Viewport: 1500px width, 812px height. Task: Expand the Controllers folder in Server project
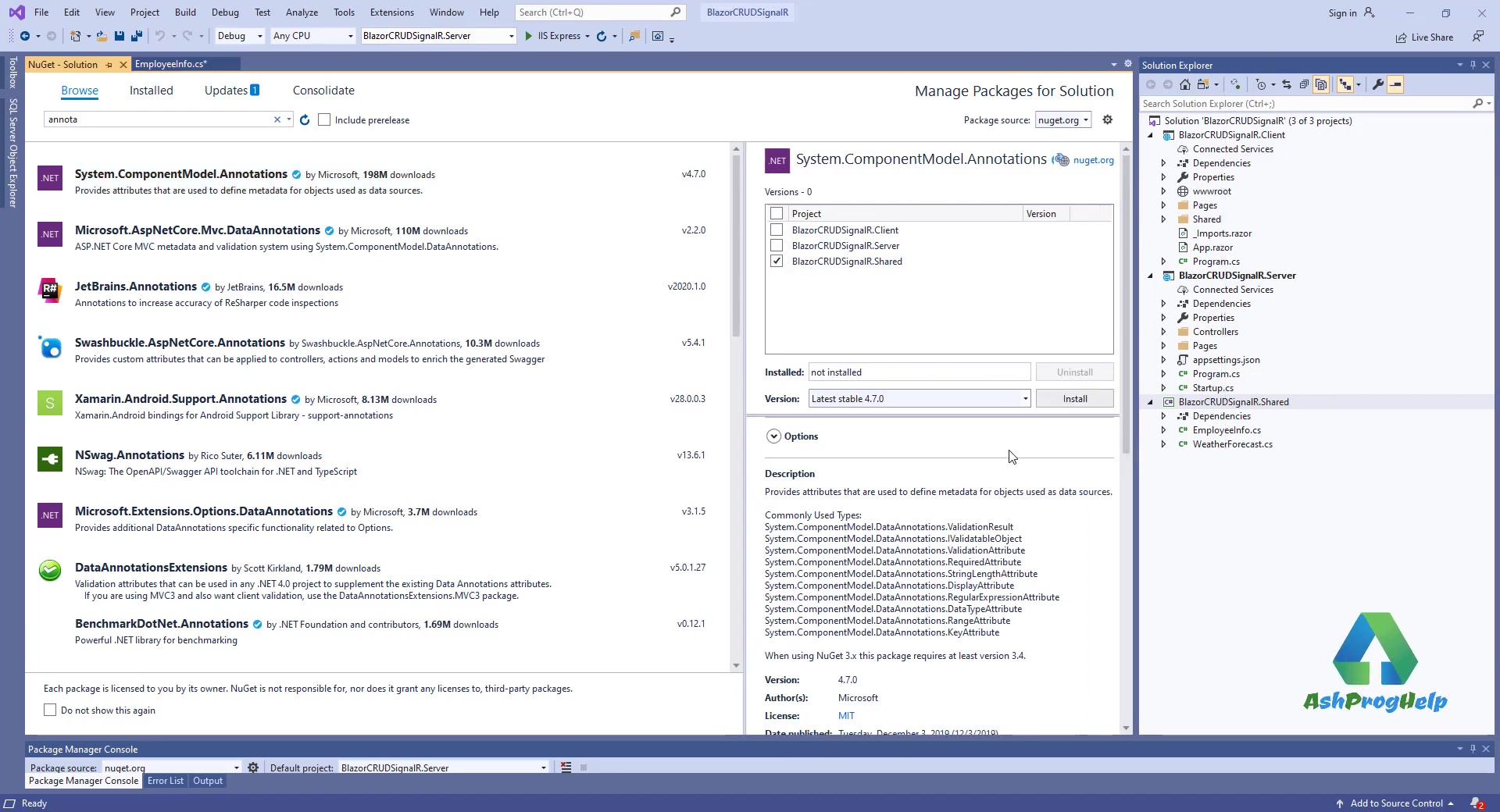(1163, 332)
